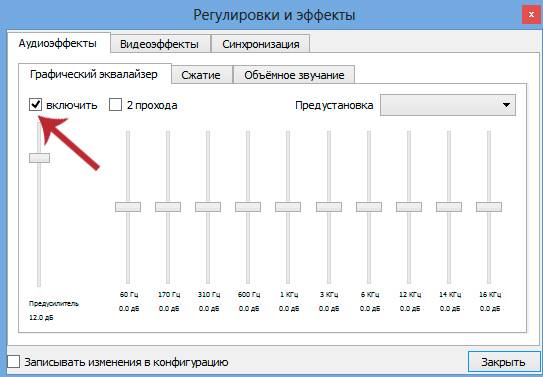Click the 12 КГц band slider handle
Viewport: 543px width, 377px height.
[409, 207]
